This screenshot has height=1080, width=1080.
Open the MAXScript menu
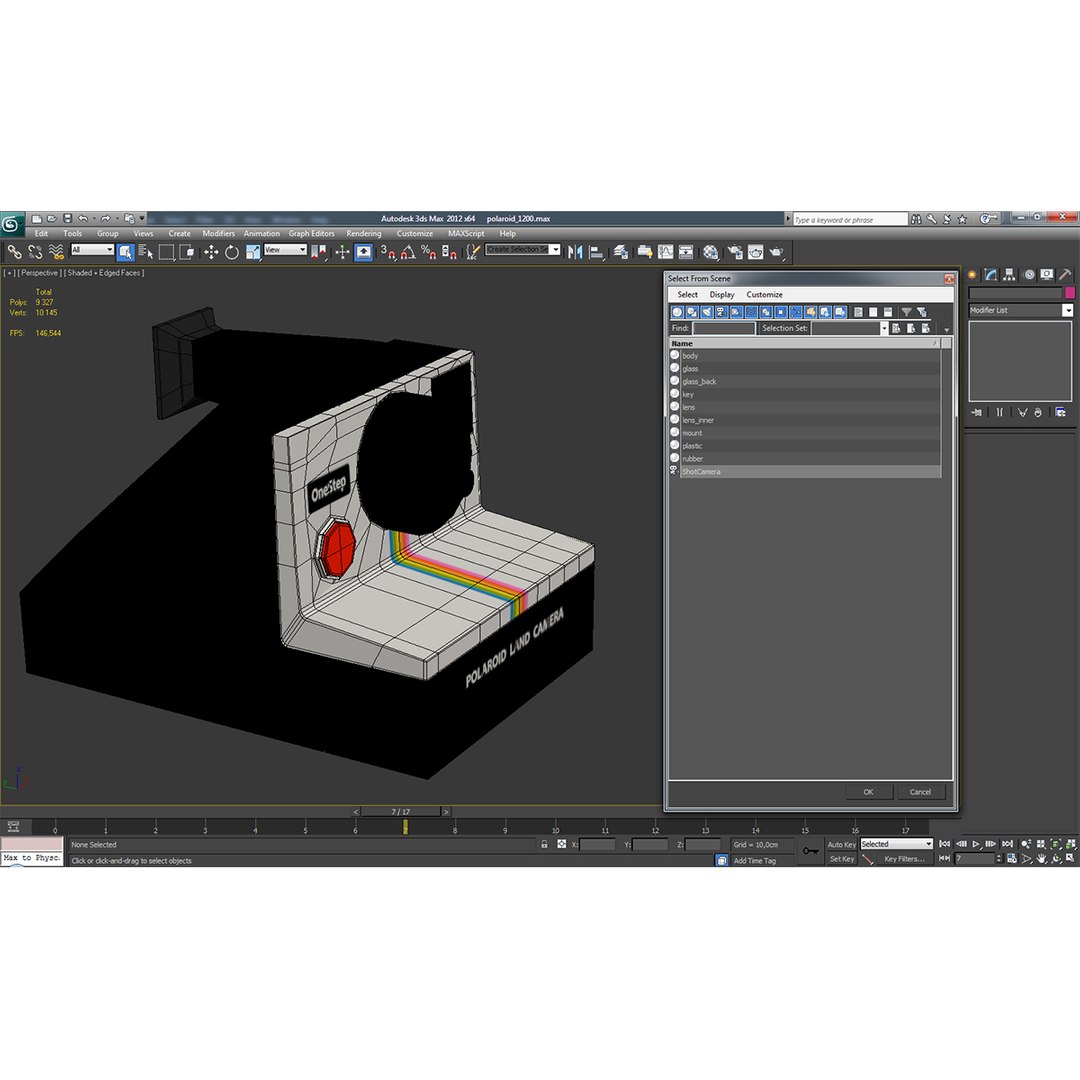tap(466, 233)
